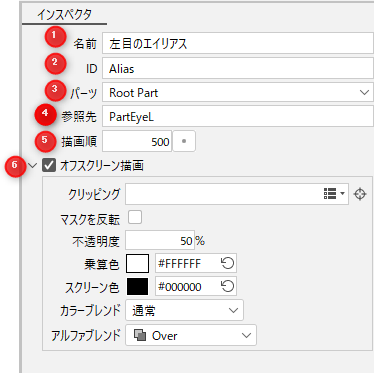374x373 pixels.
Task: Toggle the オフスクリーン描画 checkbox
Action: (x=49, y=165)
